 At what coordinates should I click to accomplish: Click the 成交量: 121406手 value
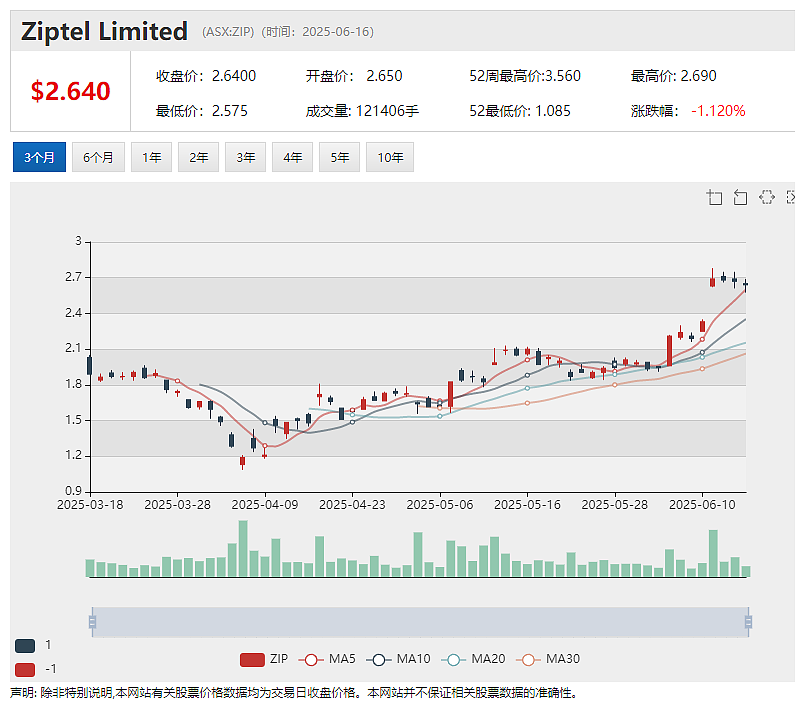coord(362,111)
